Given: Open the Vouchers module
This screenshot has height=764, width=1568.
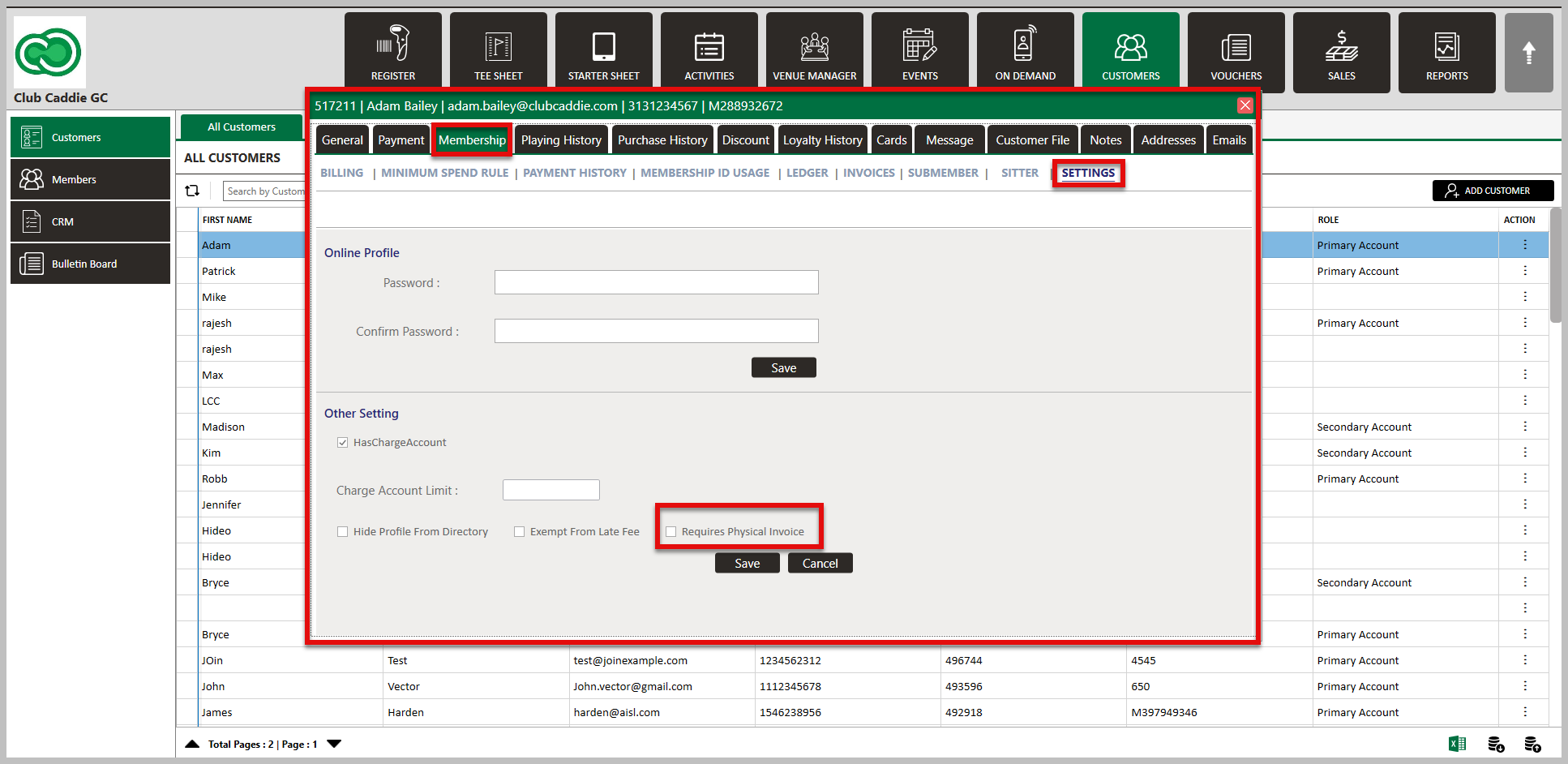Looking at the screenshot, I should click(1236, 53).
